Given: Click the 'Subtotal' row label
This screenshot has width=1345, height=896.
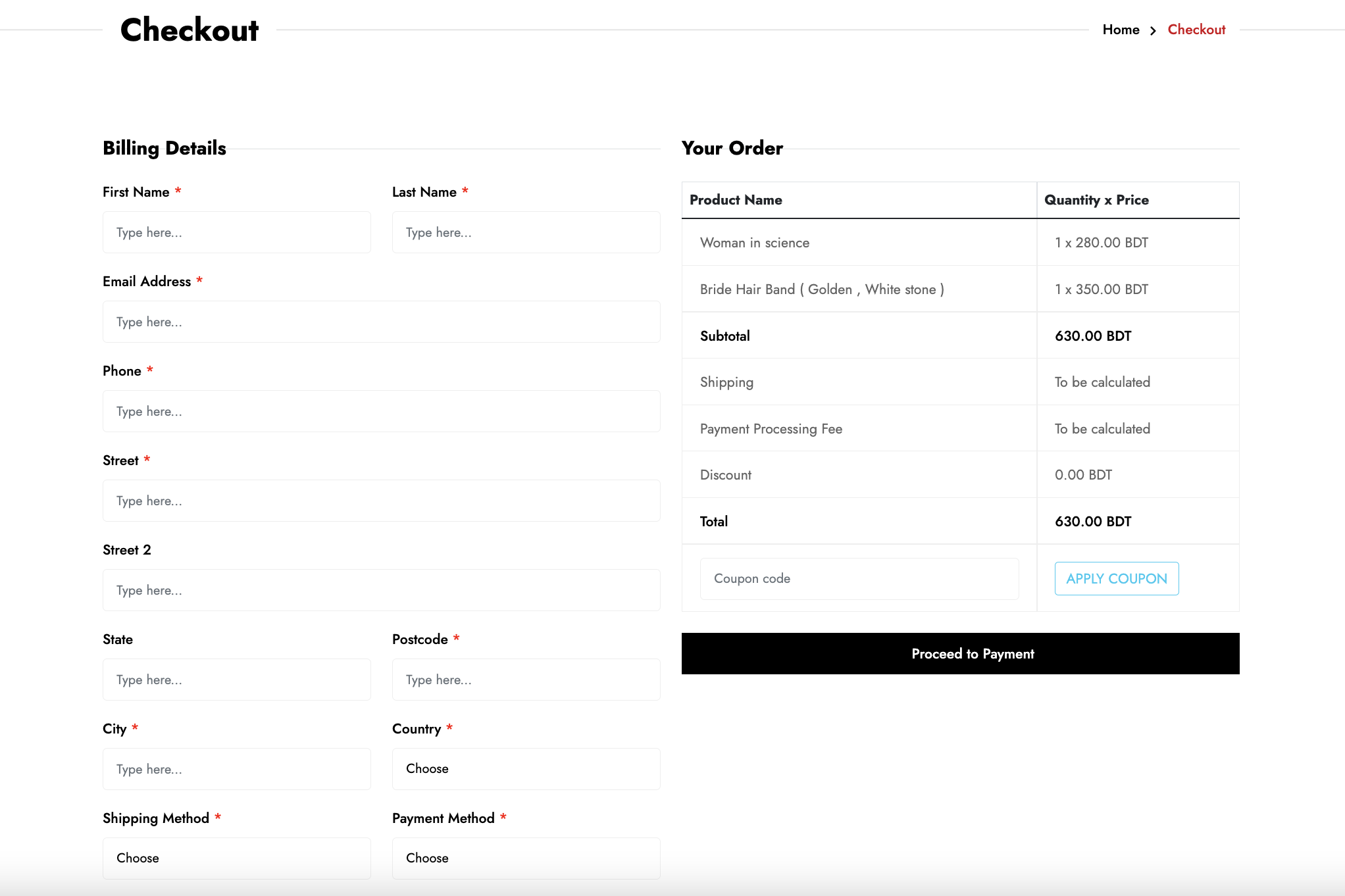Looking at the screenshot, I should tap(725, 336).
